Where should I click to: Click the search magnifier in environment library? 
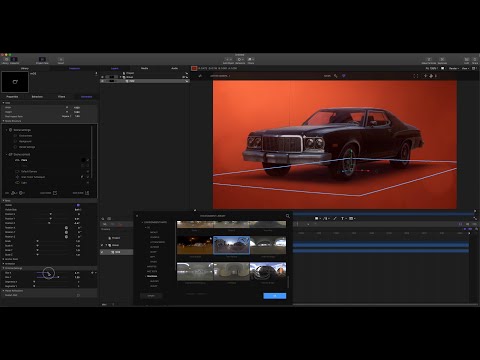pyautogui.click(x=288, y=216)
